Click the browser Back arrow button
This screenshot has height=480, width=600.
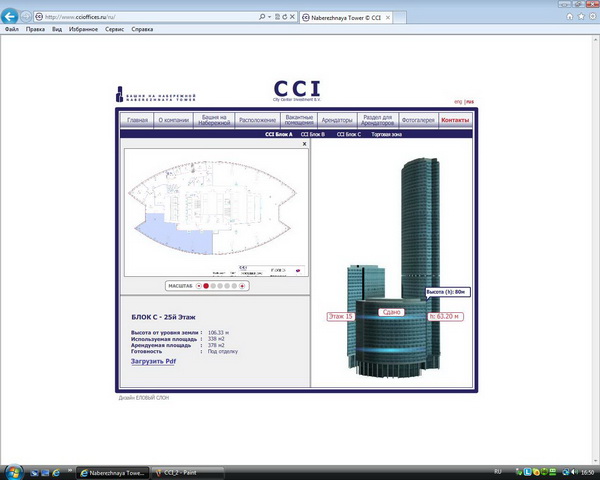[x=10, y=16]
